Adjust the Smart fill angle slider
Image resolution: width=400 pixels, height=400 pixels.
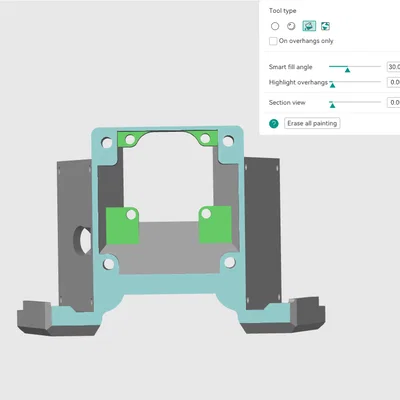tap(347, 70)
